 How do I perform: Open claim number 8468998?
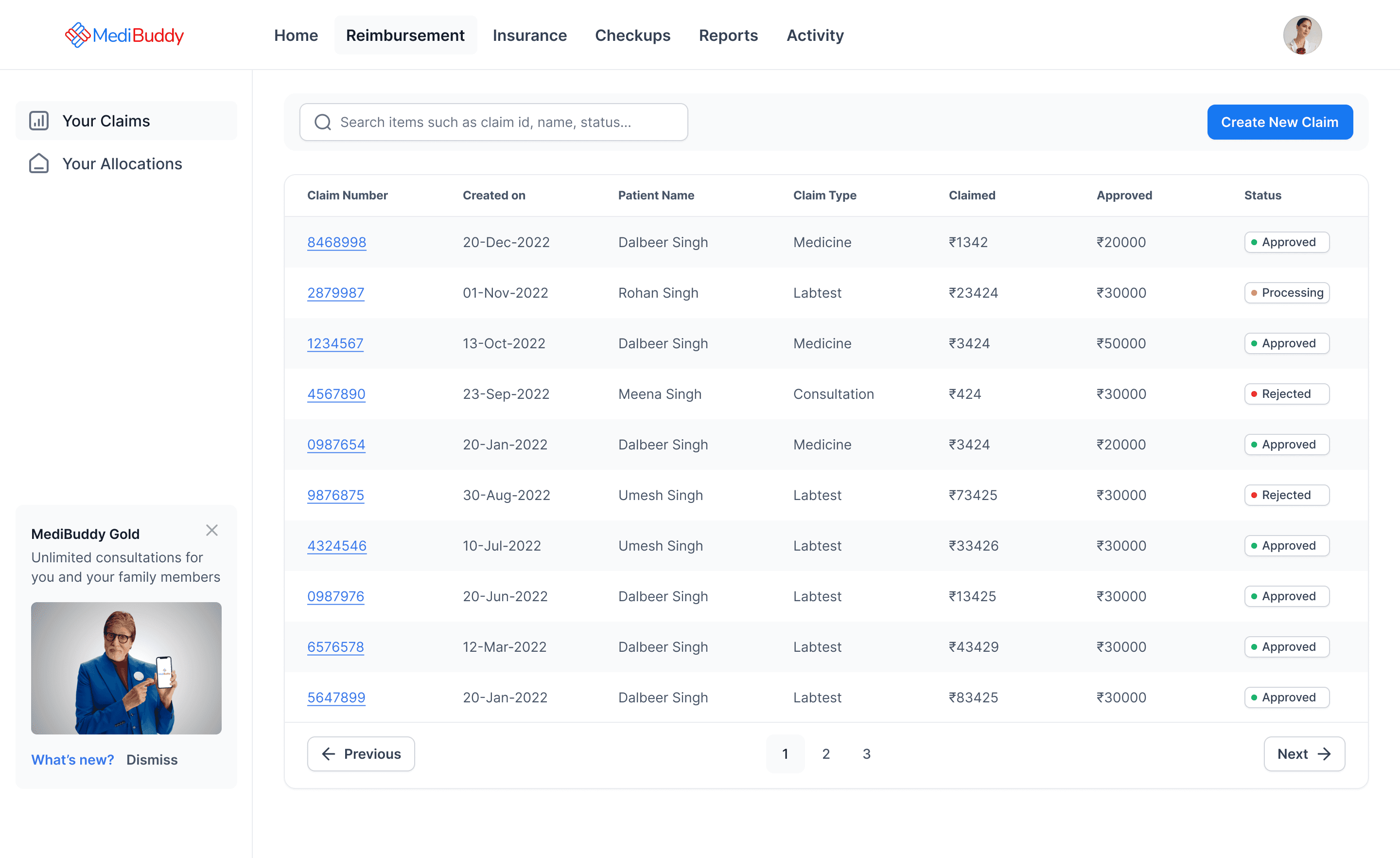(x=336, y=242)
